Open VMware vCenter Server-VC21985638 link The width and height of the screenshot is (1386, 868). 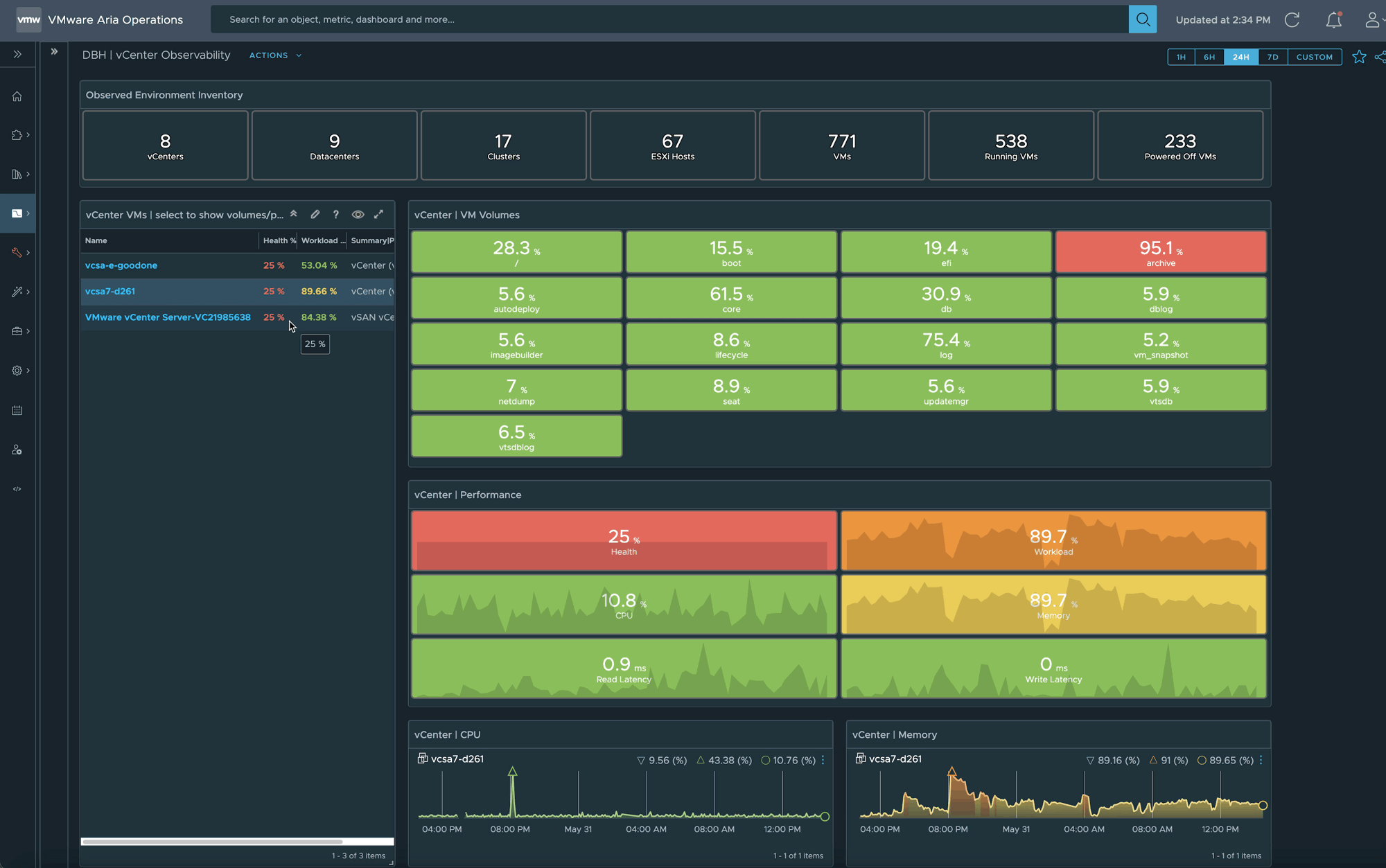(x=168, y=317)
